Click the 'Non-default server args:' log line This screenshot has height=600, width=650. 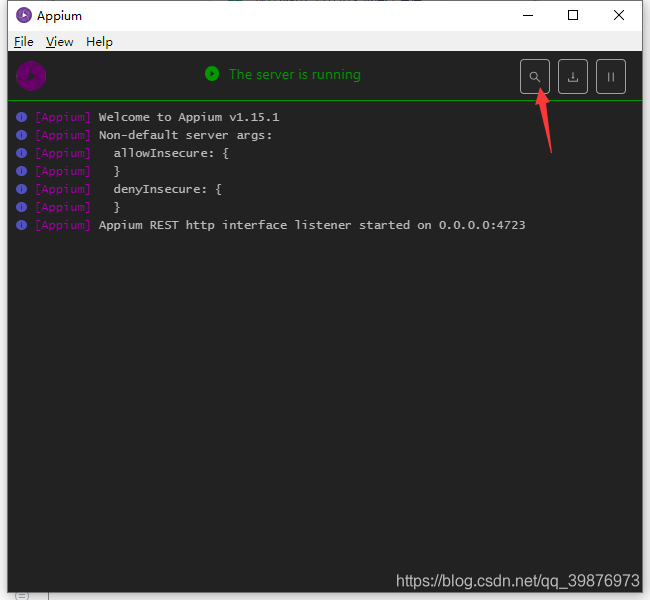(185, 135)
